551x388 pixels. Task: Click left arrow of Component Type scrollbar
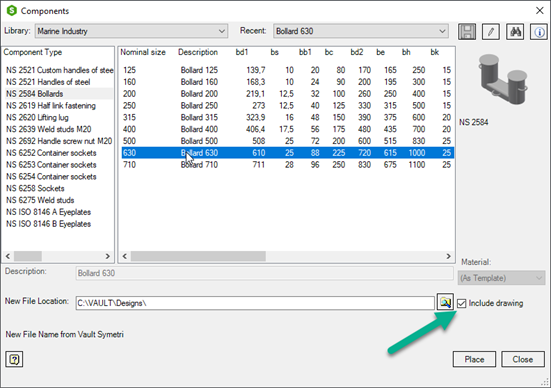[x=8, y=256]
